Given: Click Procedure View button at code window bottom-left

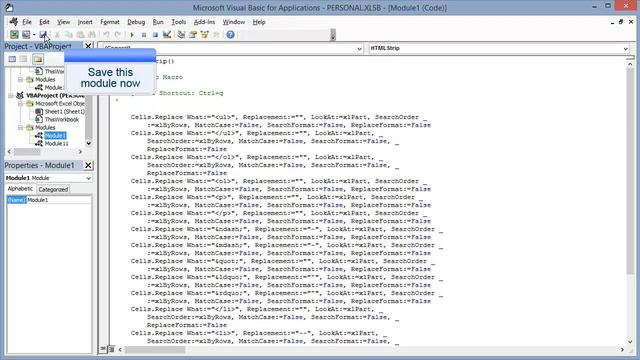Looking at the screenshot, I should point(103,349).
